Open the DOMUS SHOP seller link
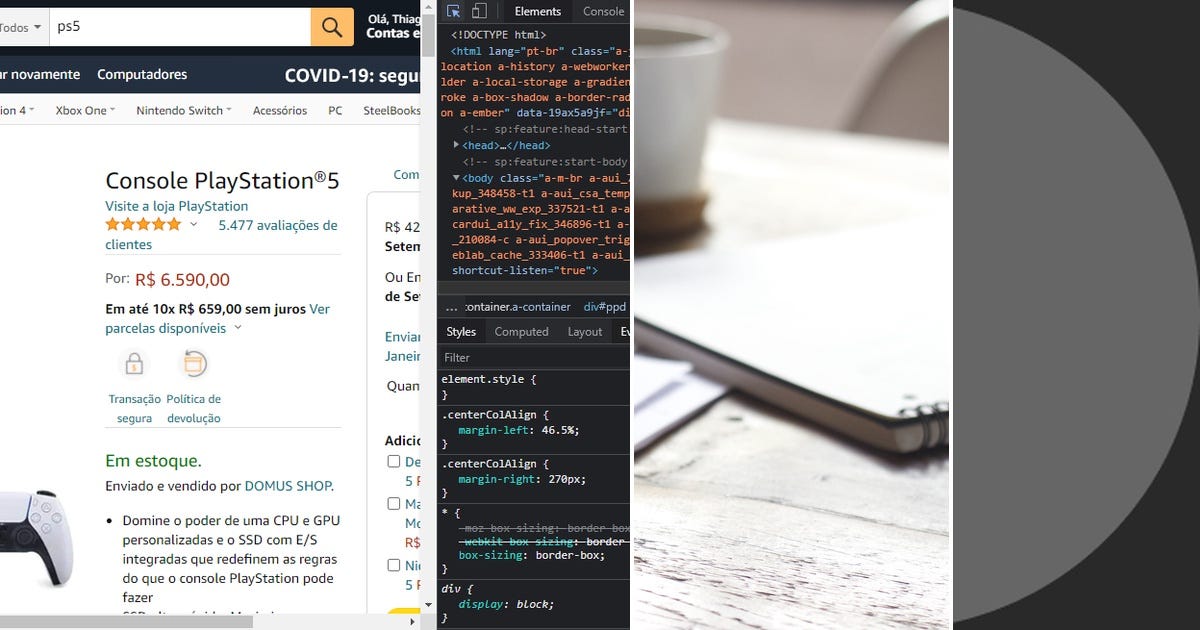The width and height of the screenshot is (1200, 630). (288, 485)
